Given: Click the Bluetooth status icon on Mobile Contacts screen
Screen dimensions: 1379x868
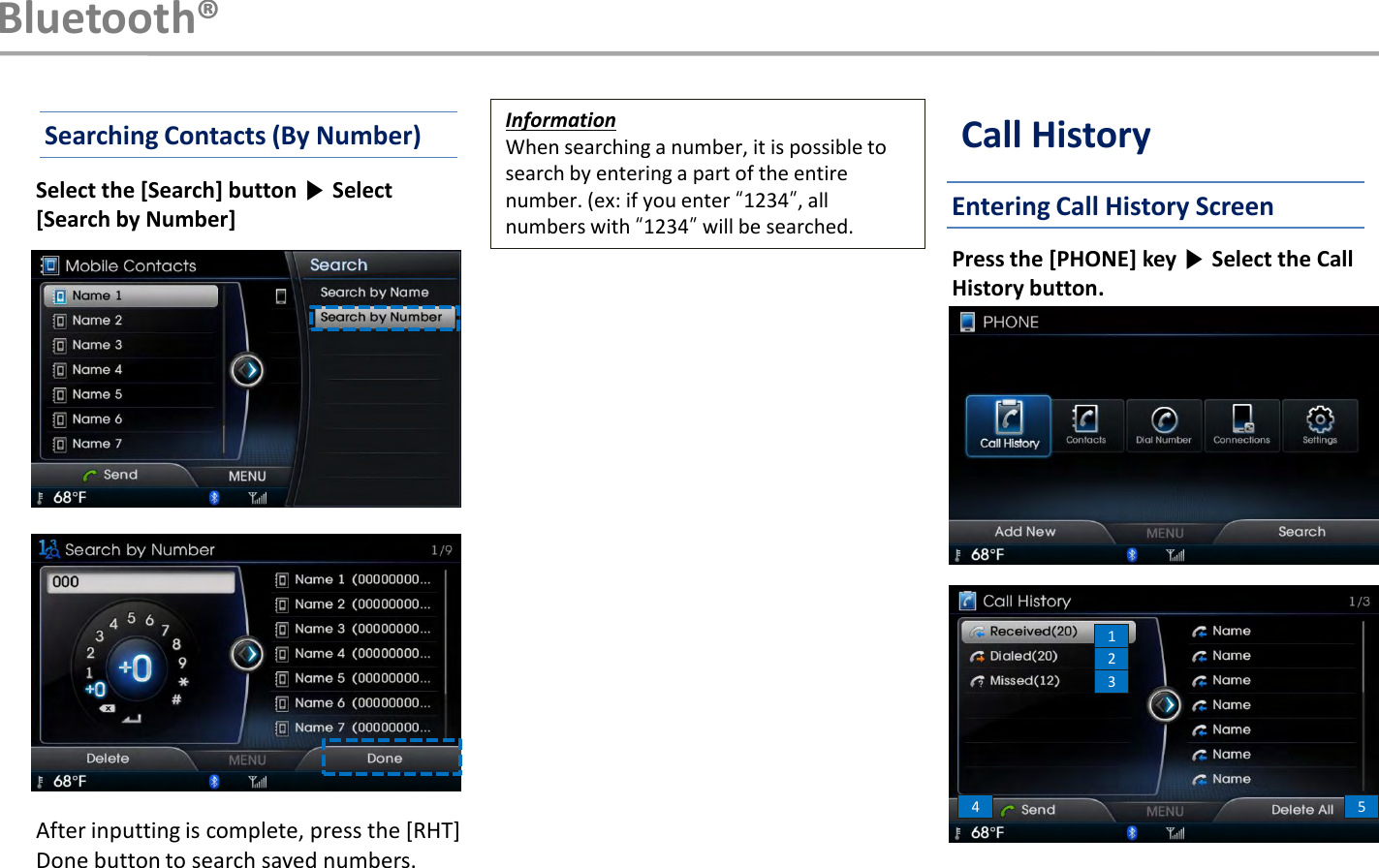Looking at the screenshot, I should (214, 497).
